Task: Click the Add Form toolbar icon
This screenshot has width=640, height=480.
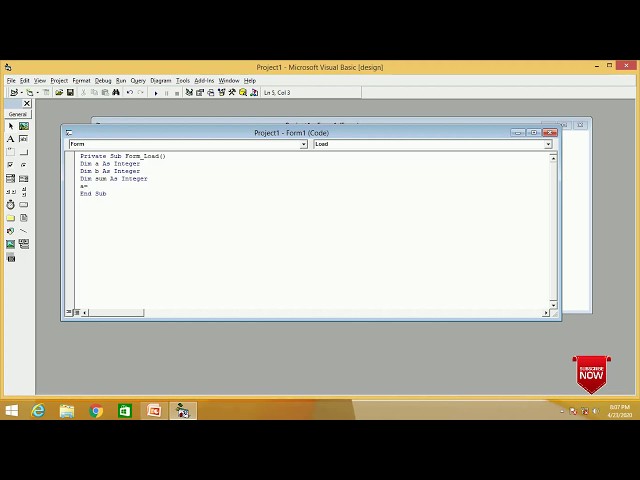Action: 29,93
